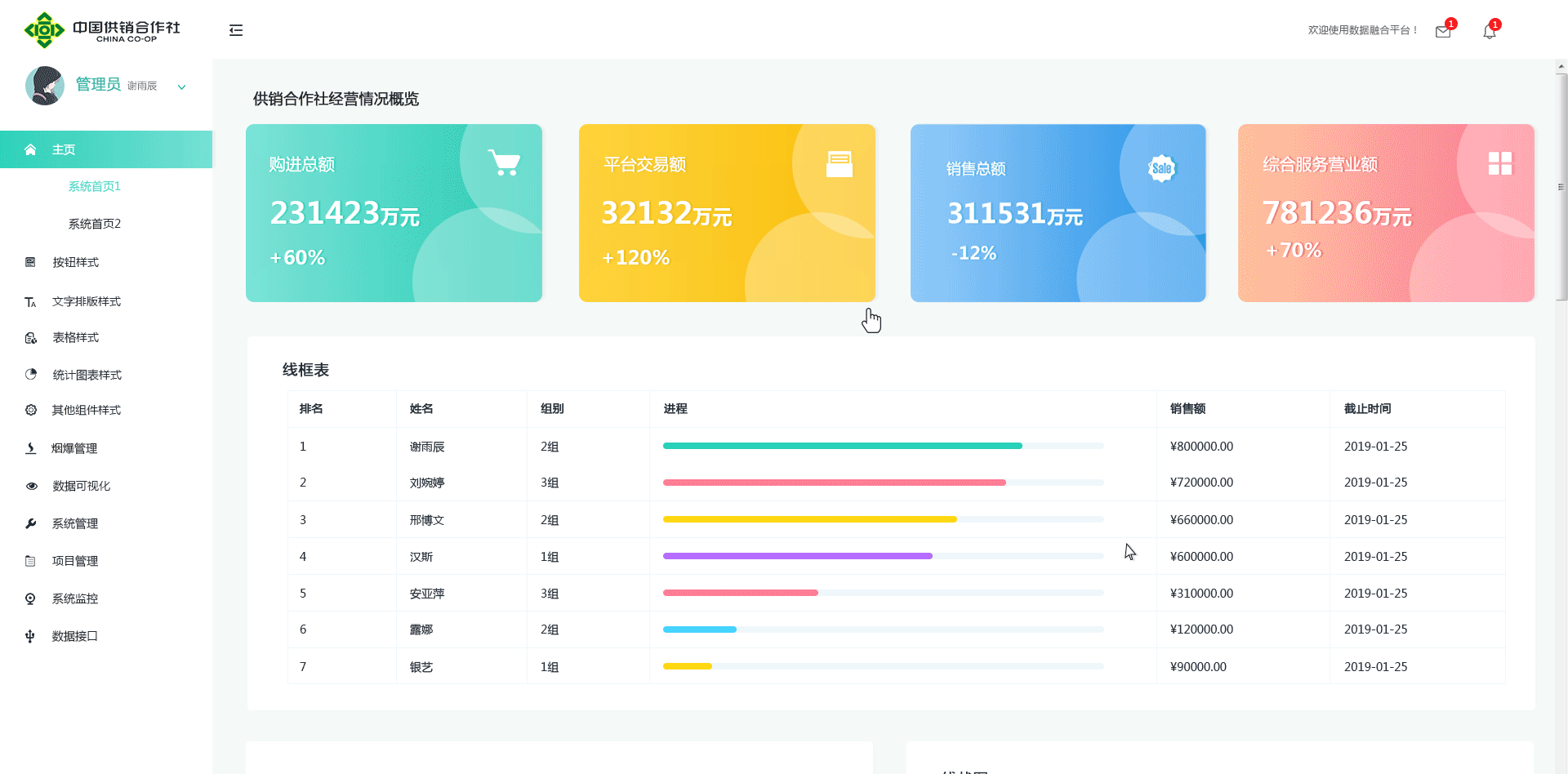
Task: Open the 表格样式 menu item
Action: [x=76, y=337]
